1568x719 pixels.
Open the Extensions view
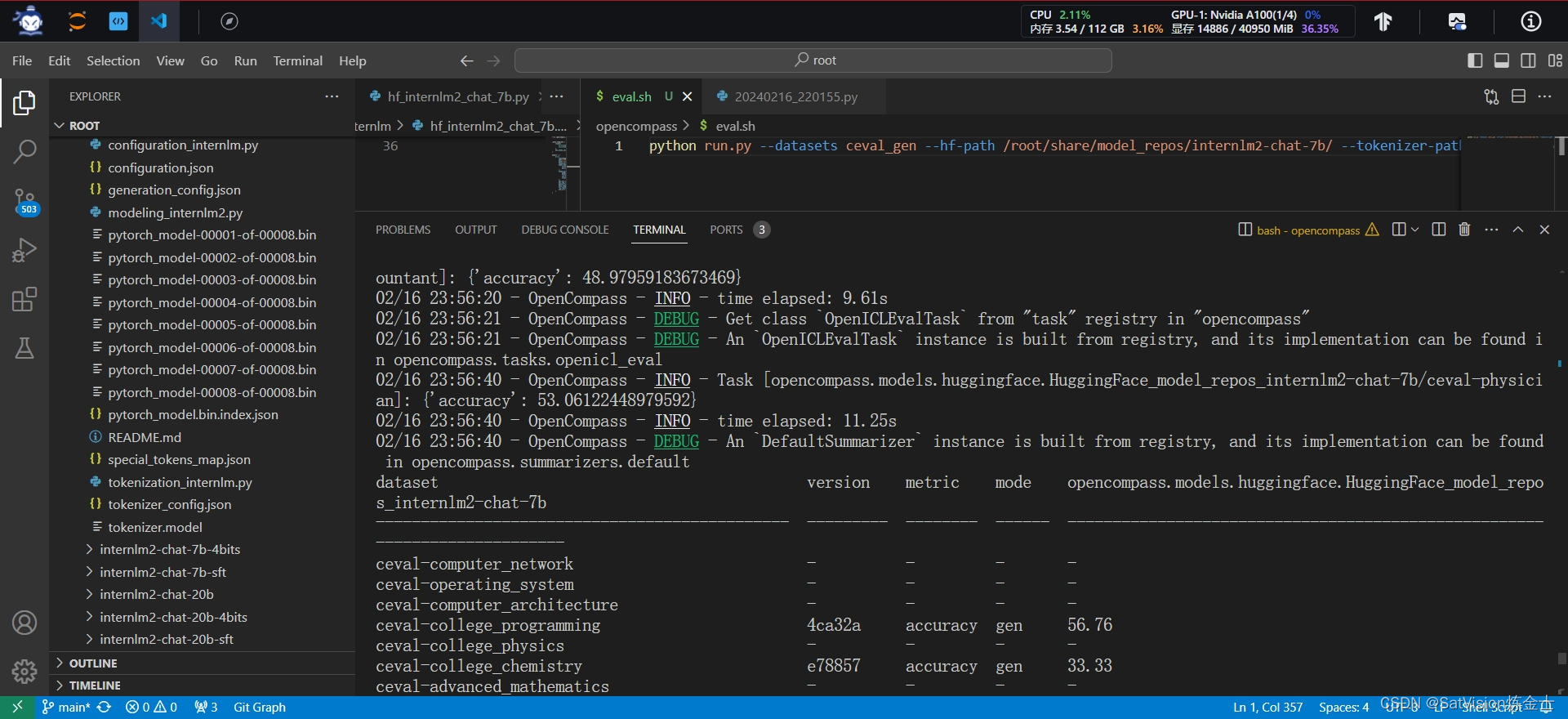[x=24, y=299]
